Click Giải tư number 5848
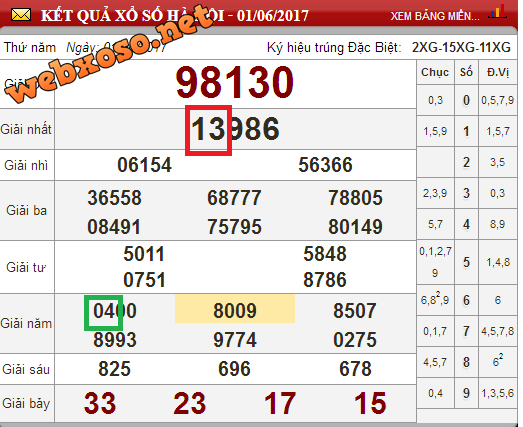 click(x=325, y=254)
